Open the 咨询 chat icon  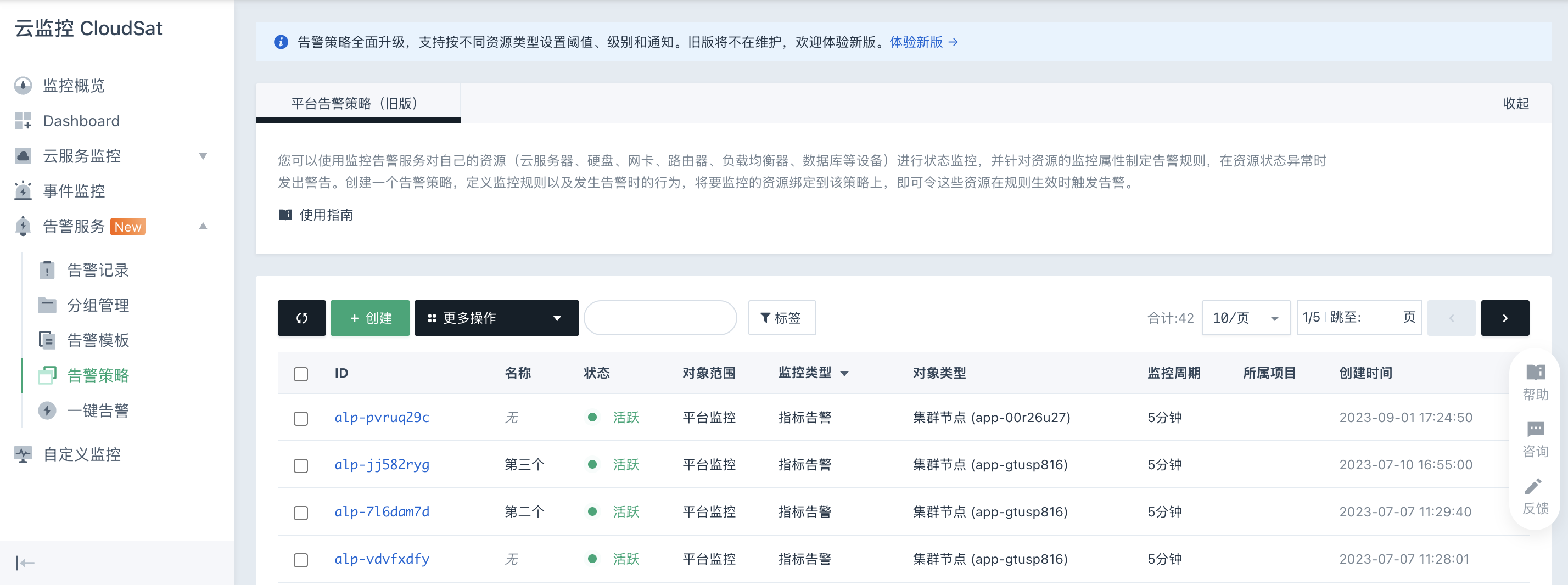tap(1535, 429)
